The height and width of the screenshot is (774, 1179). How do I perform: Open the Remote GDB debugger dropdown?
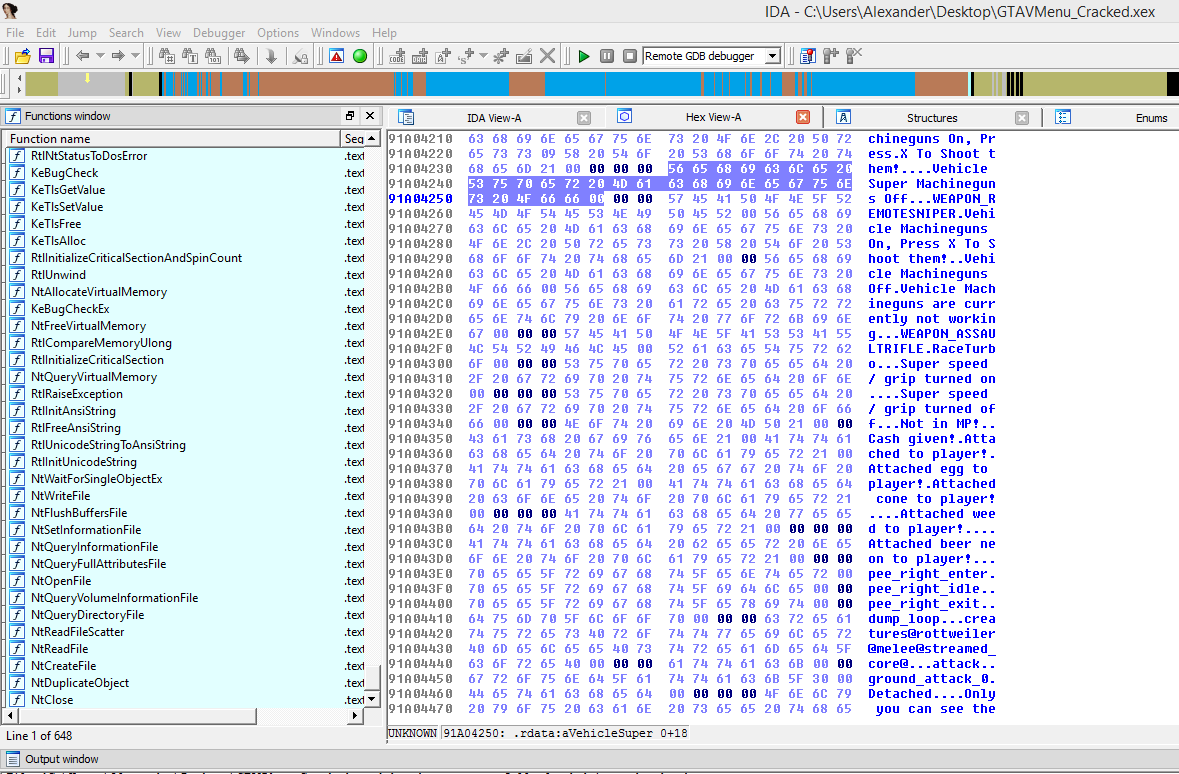[772, 56]
